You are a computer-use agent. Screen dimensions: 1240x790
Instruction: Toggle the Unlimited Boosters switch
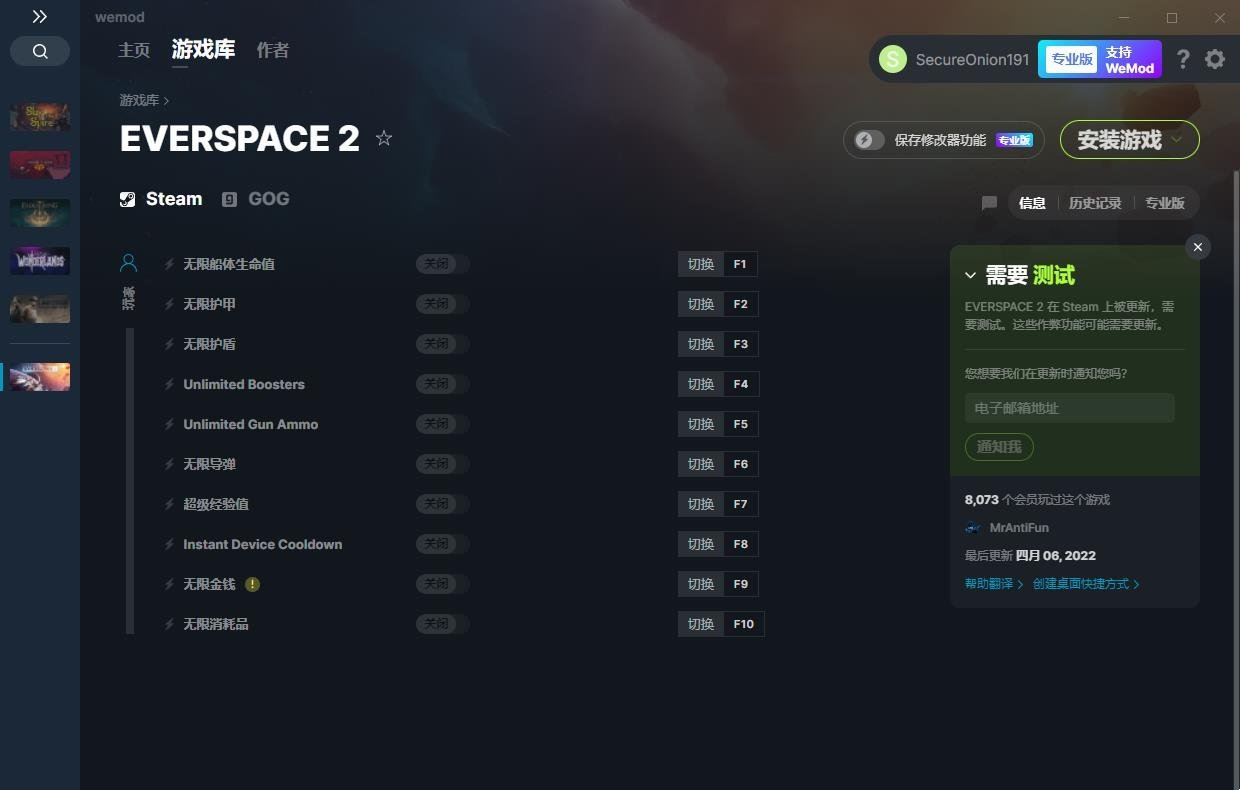click(x=443, y=384)
